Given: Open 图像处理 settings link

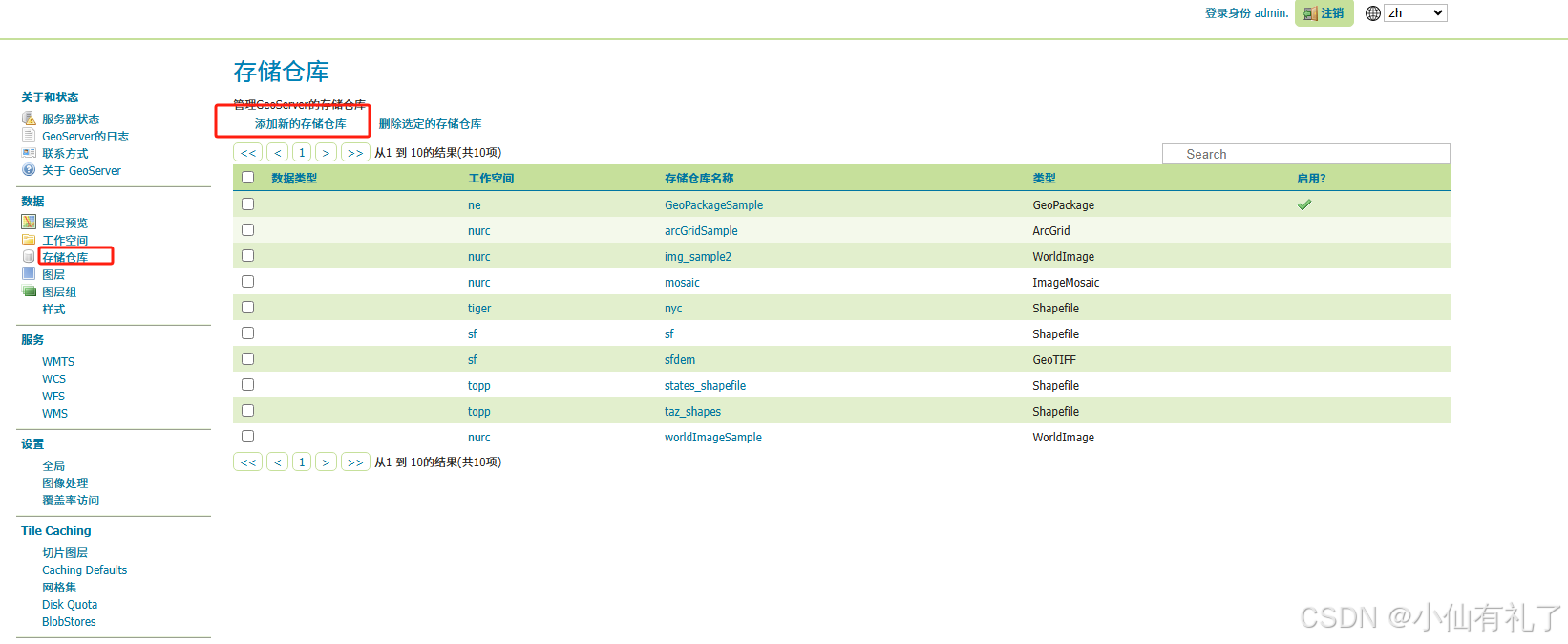Looking at the screenshot, I should 65,483.
